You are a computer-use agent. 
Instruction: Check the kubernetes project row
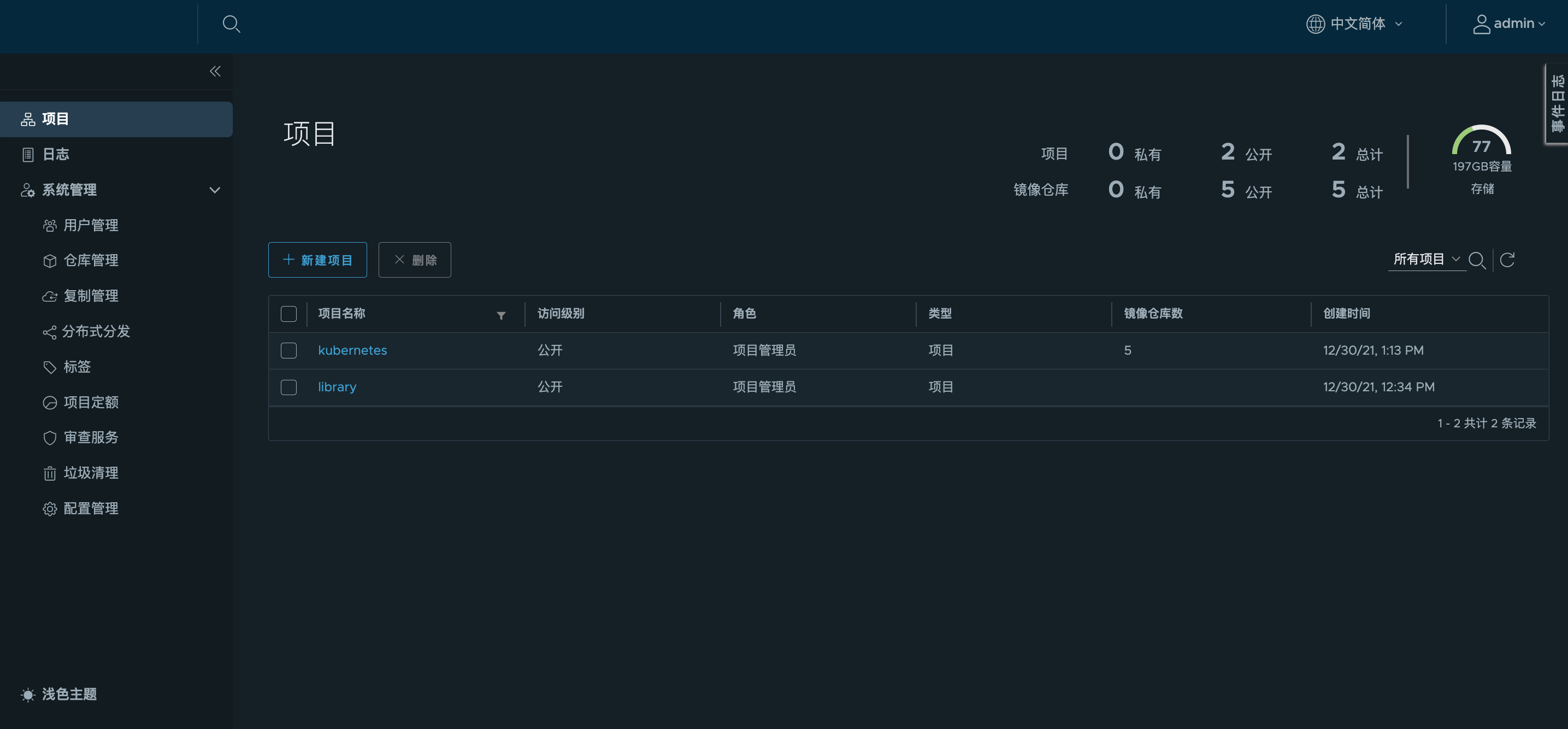pos(288,350)
